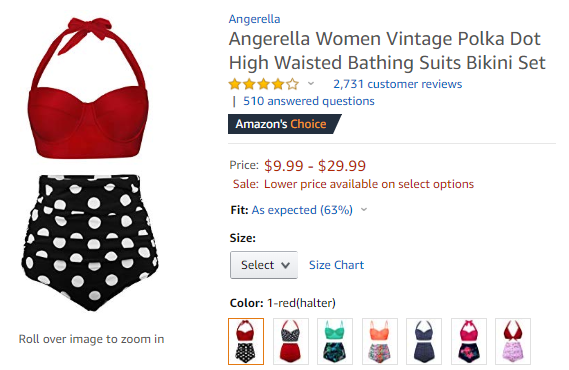569x370 pixels.
Task: Click the As expected (63%) fit link
Action: pos(302,210)
